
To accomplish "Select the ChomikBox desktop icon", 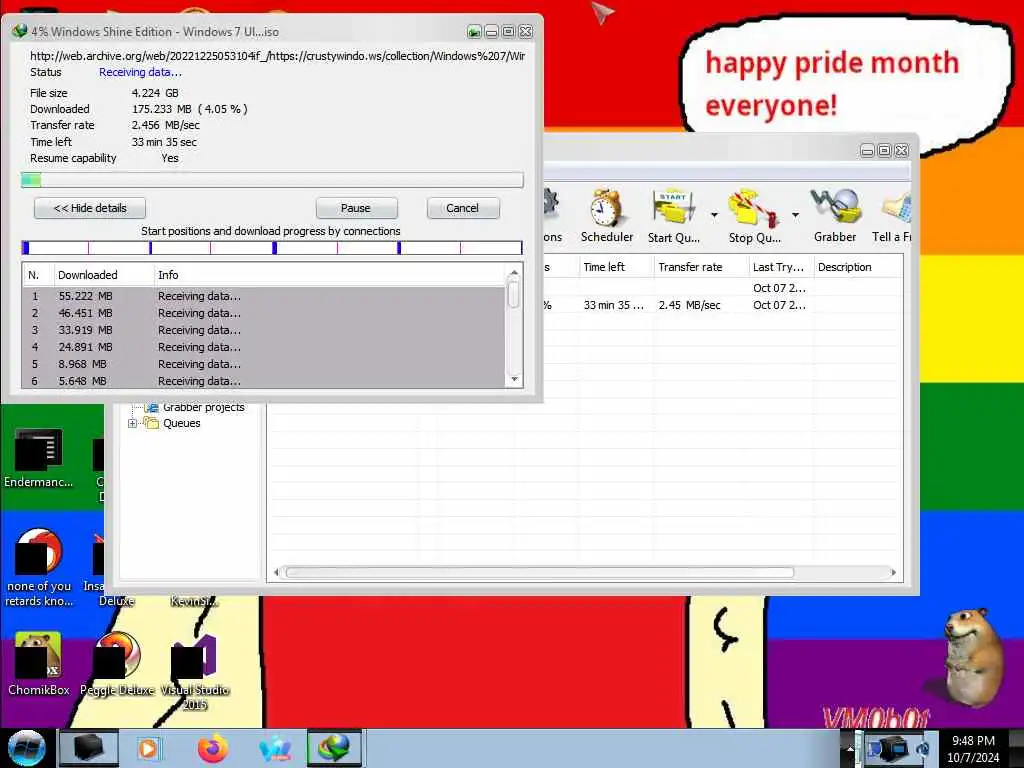I will pyautogui.click(x=38, y=664).
